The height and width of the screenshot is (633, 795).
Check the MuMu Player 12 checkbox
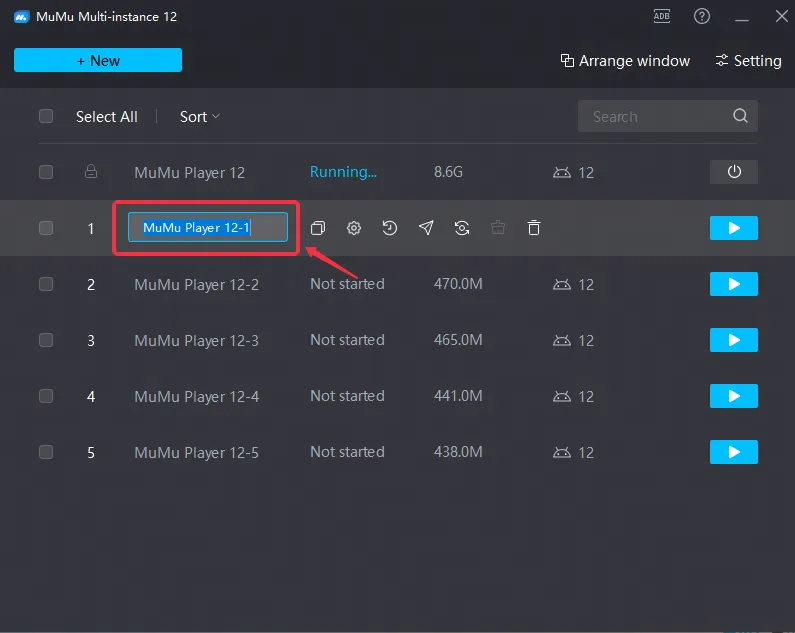tap(46, 172)
